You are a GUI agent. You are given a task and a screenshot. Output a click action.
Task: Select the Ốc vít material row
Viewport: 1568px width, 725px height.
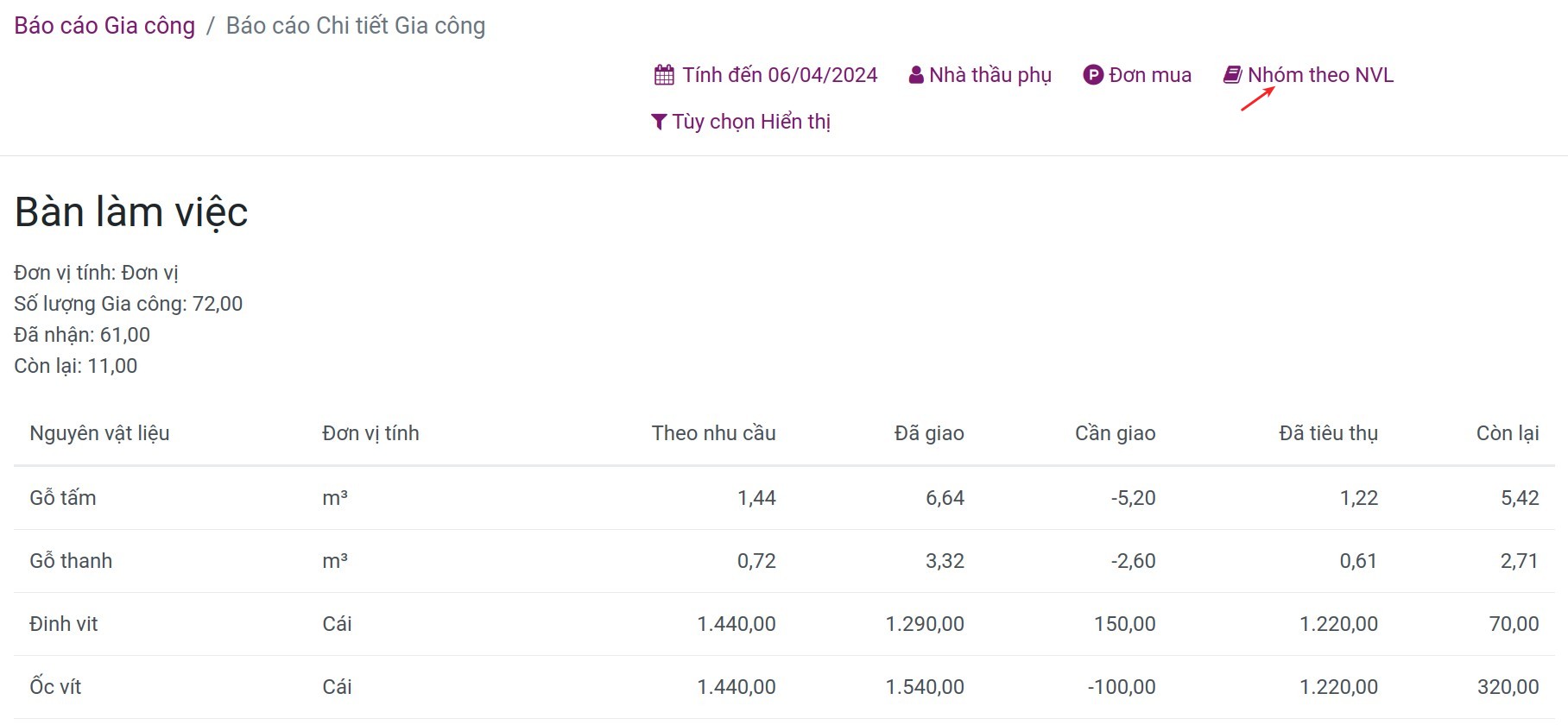coord(55,687)
